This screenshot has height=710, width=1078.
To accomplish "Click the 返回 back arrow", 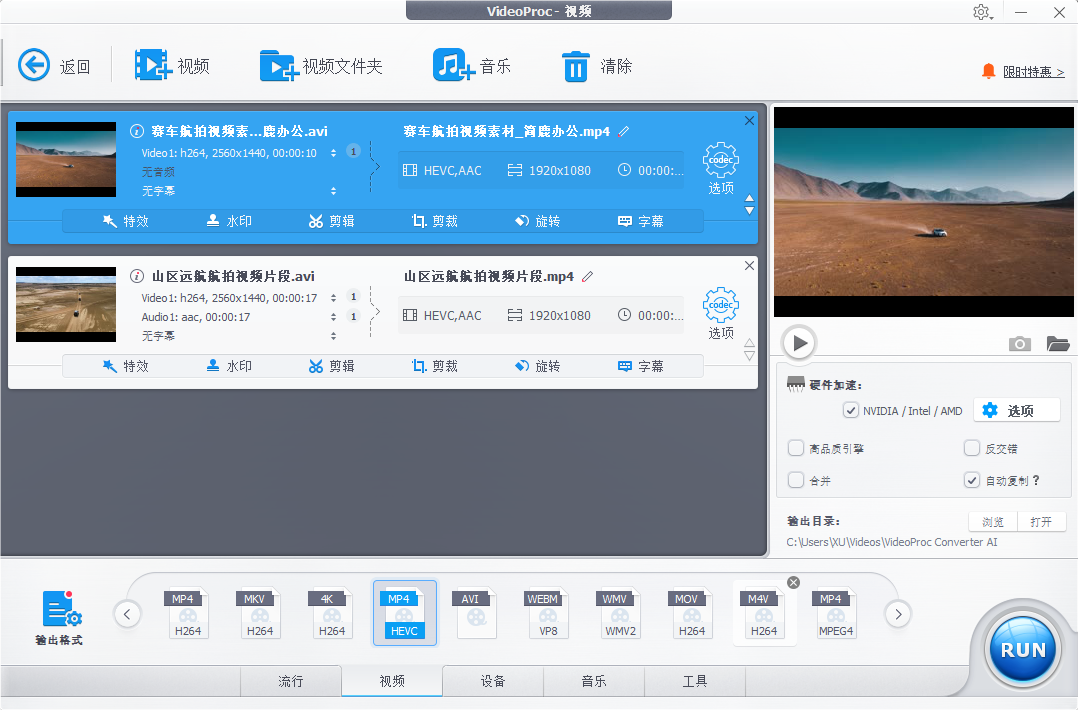I will pyautogui.click(x=33, y=64).
